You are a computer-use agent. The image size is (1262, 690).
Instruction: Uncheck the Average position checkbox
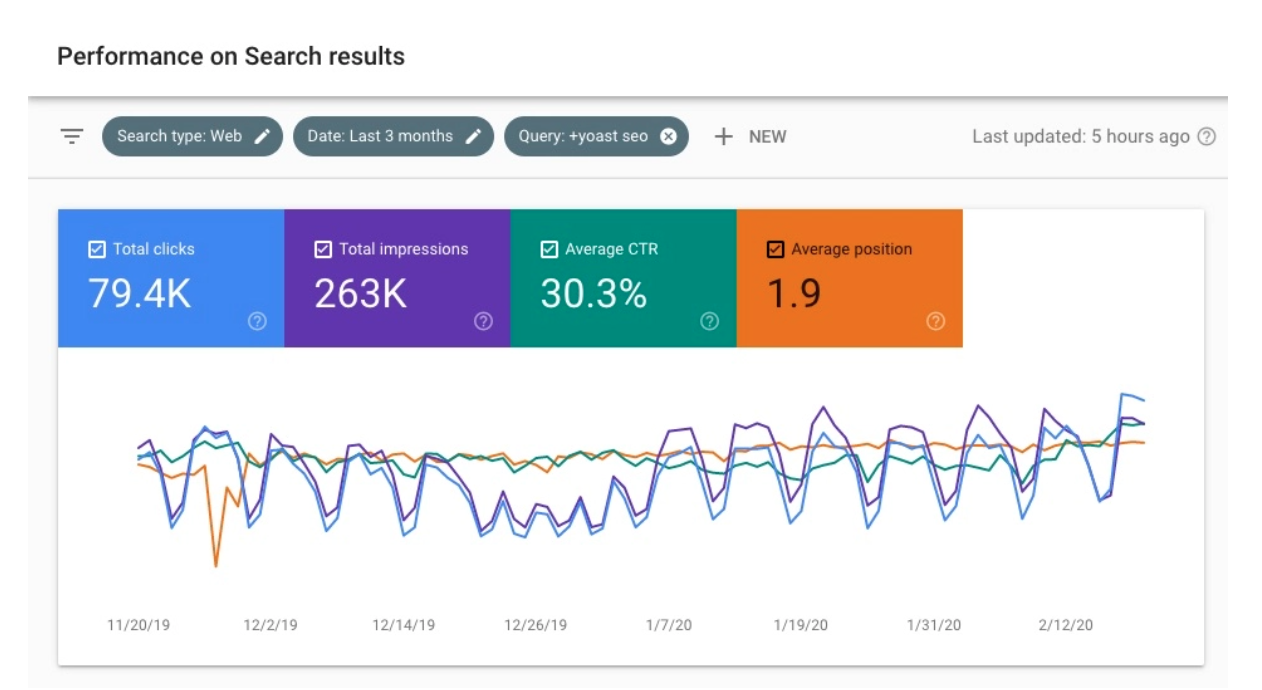(774, 249)
